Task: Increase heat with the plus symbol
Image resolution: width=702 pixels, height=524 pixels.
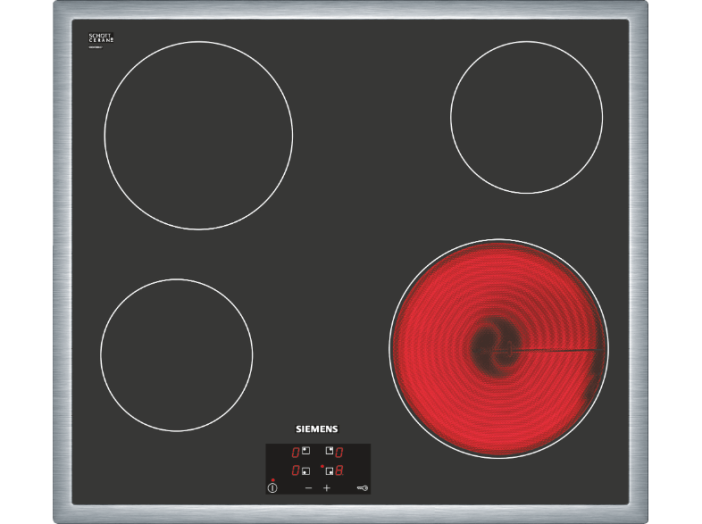Action: tap(327, 488)
